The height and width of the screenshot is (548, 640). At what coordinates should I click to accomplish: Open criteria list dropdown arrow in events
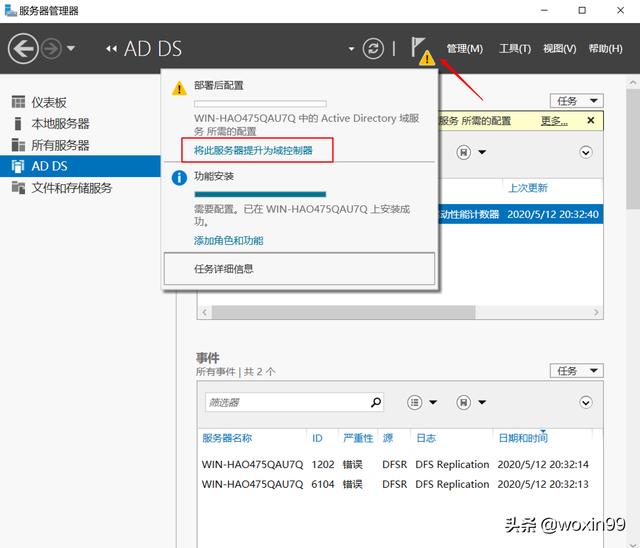[433, 402]
